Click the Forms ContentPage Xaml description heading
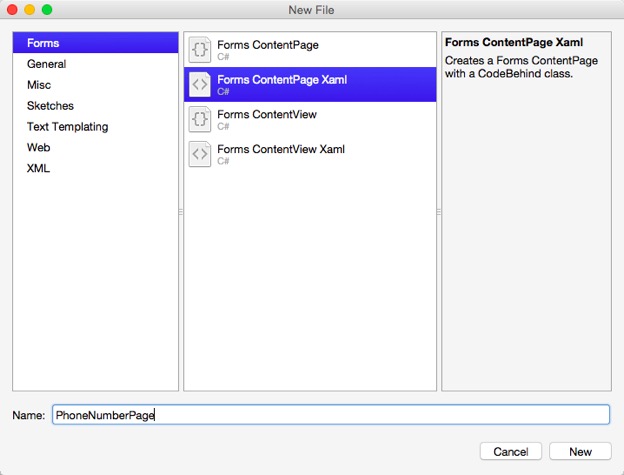Viewport: 624px width, 475px height. 514,42
